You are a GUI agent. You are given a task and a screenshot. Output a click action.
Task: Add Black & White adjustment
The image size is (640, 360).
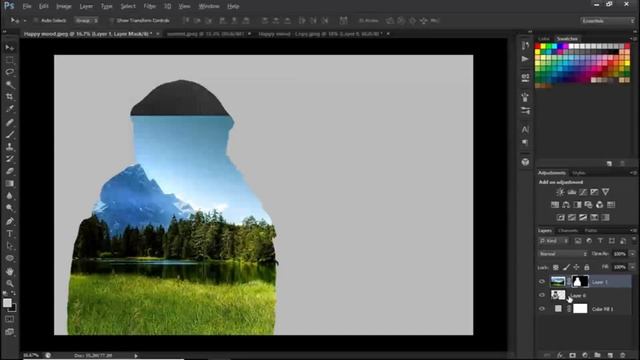point(577,204)
